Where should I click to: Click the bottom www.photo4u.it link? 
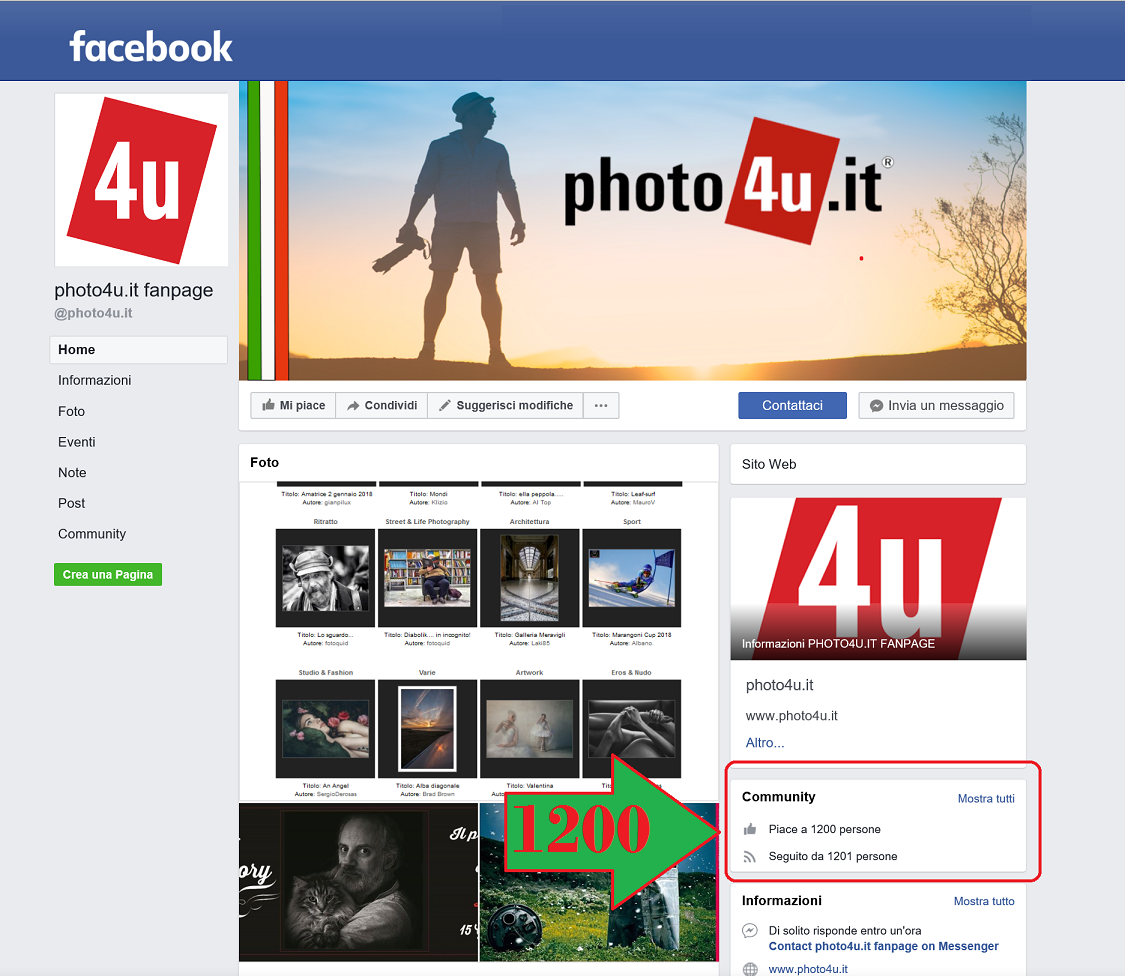click(808, 969)
